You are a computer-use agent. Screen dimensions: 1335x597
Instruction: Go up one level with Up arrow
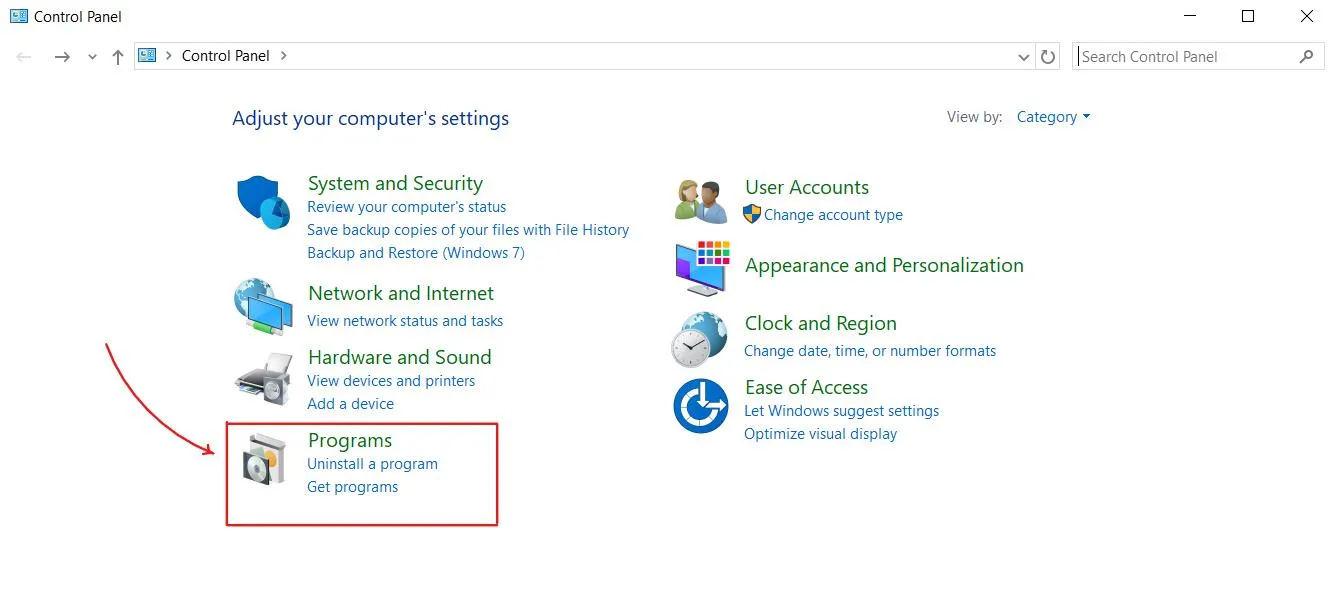[118, 57]
